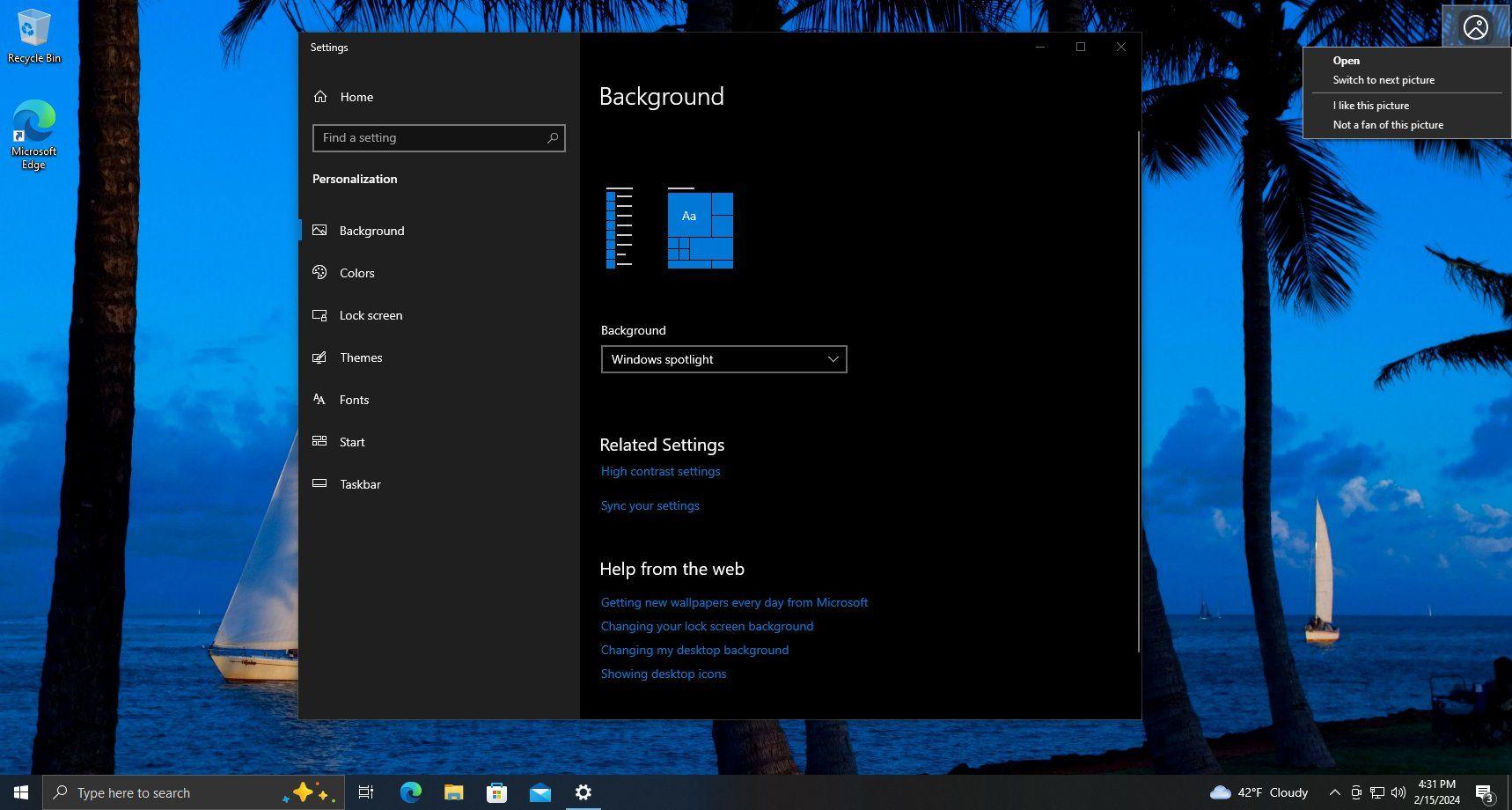Show hidden system tray icons
Viewport: 1512px width, 810px height.
tap(1334, 792)
